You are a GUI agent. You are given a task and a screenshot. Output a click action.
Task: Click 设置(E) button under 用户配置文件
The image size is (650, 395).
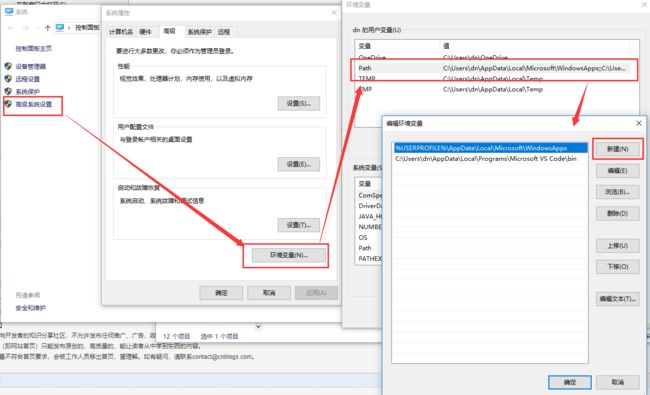pyautogui.click(x=298, y=164)
